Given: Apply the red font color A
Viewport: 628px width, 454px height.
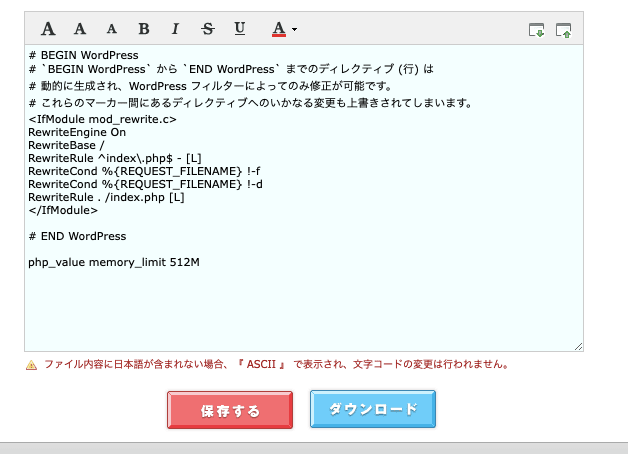Looking at the screenshot, I should click(x=279, y=29).
